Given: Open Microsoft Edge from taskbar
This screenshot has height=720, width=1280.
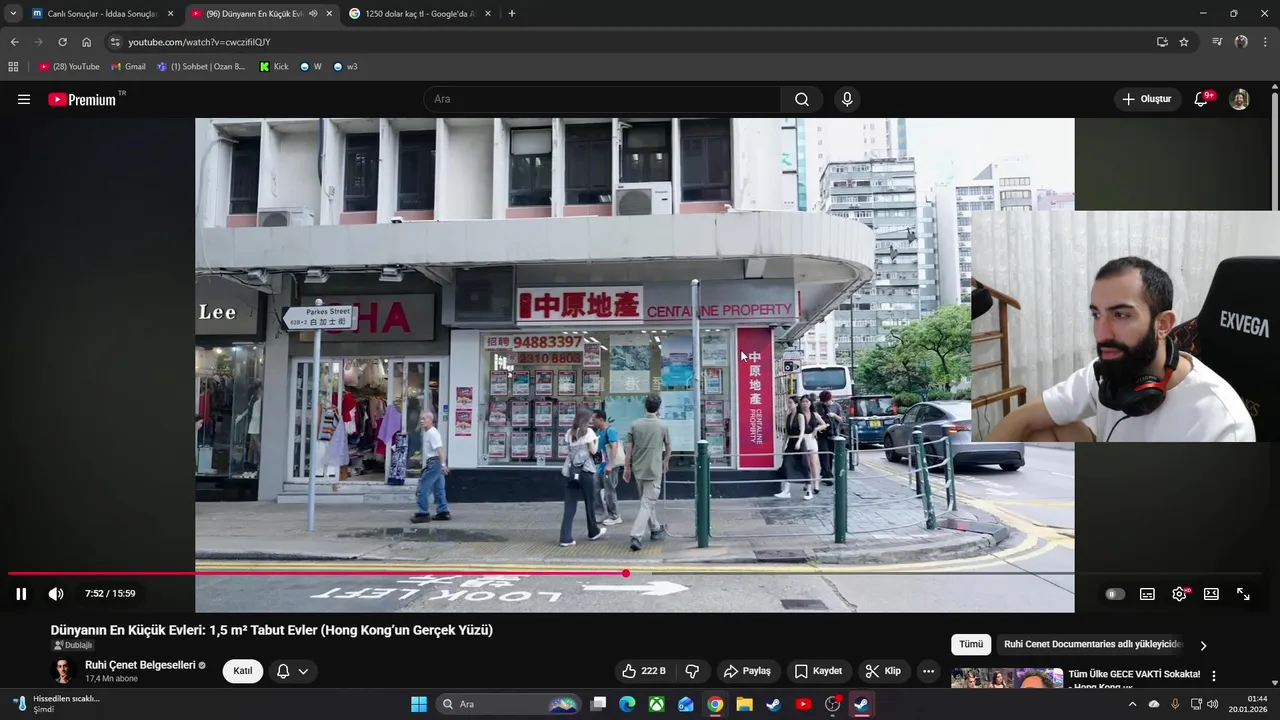Looking at the screenshot, I should tap(627, 704).
